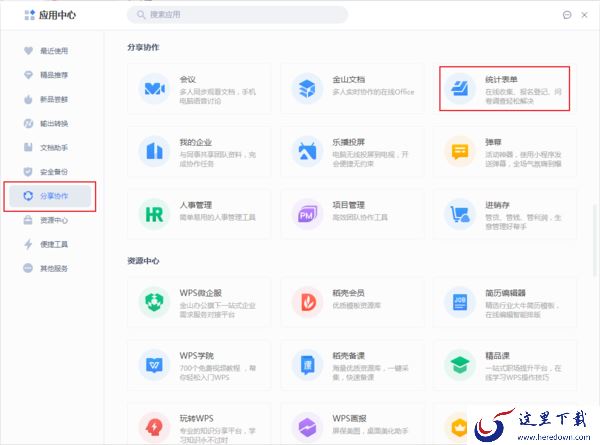The width and height of the screenshot is (600, 445).
Task: Click the vertical scrollbar on the right
Action: coord(595,240)
